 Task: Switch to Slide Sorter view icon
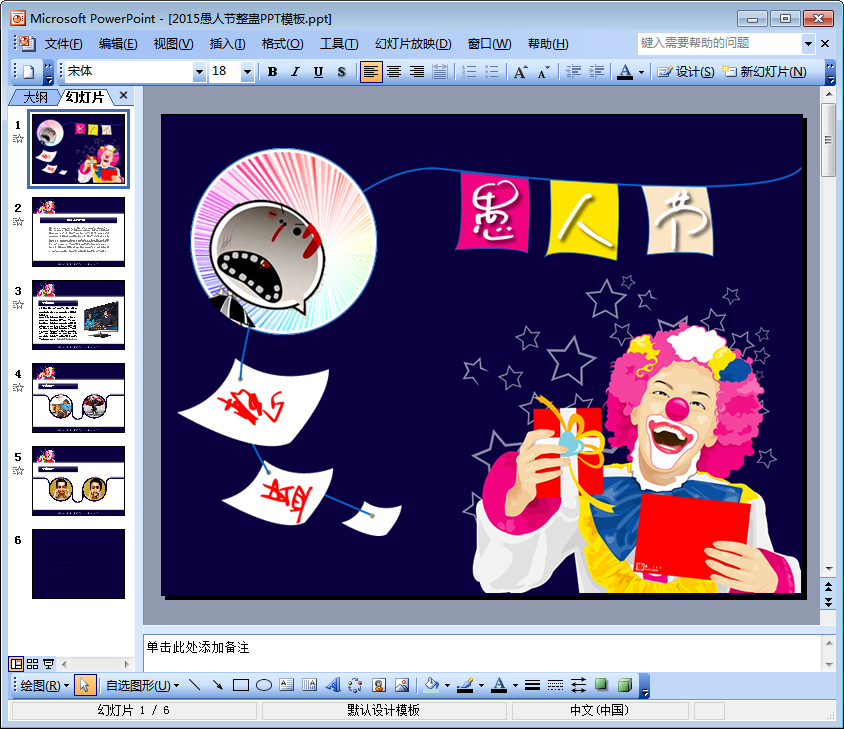coord(32,664)
